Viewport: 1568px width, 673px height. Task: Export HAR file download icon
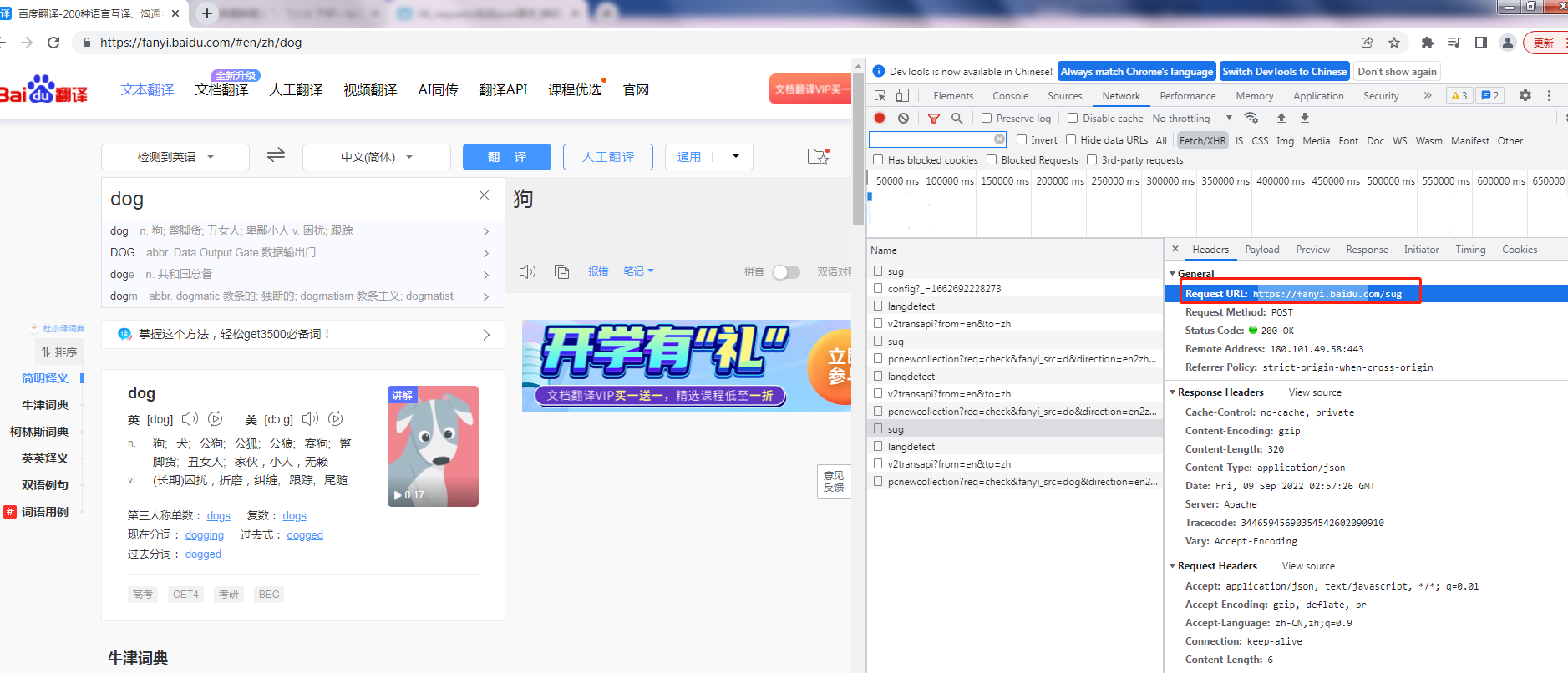click(1305, 118)
